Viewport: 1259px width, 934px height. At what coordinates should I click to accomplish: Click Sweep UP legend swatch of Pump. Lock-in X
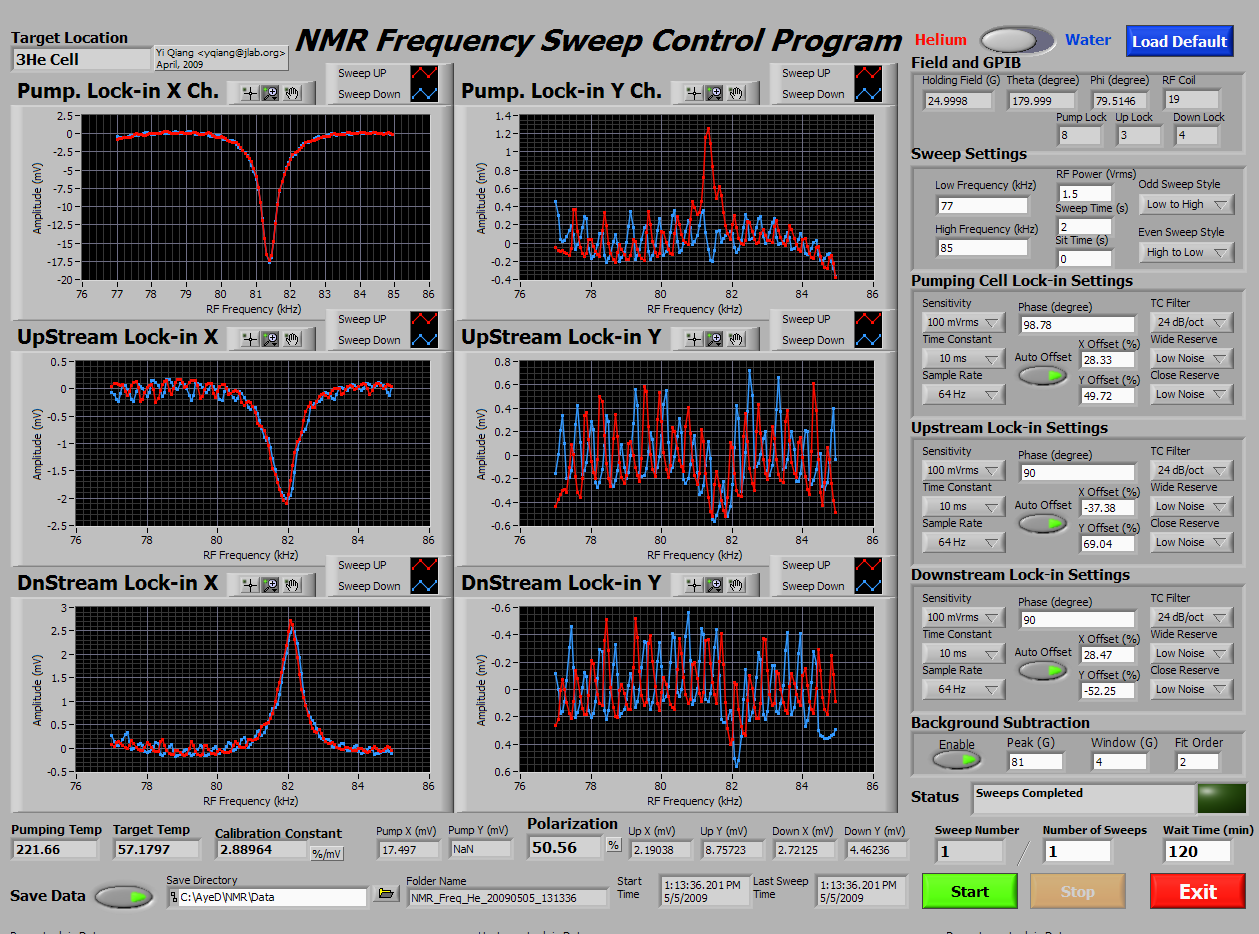tap(425, 73)
